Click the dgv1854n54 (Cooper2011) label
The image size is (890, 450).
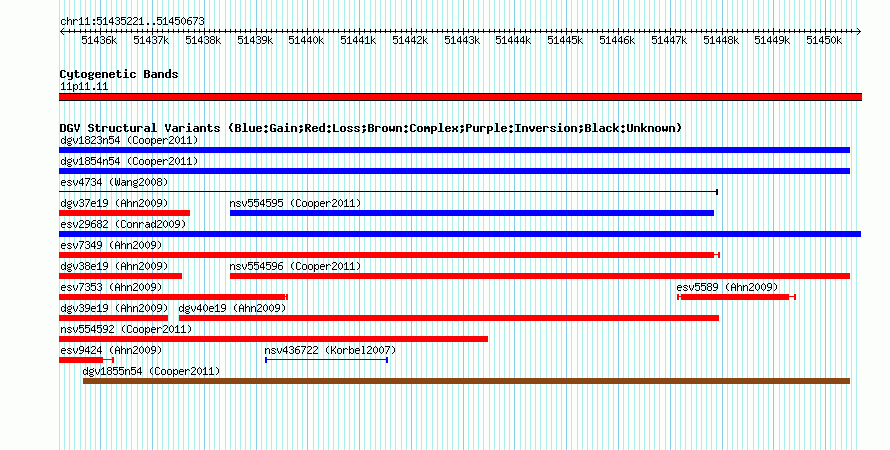pyautogui.click(x=129, y=161)
